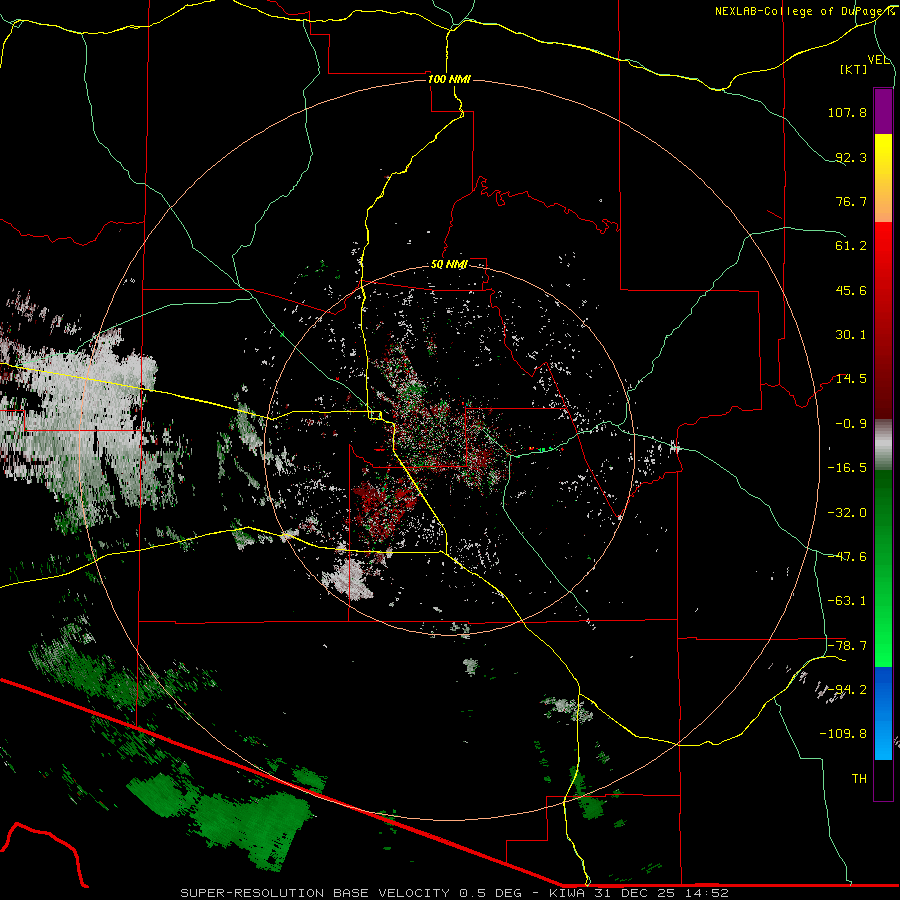The width and height of the screenshot is (900, 900).
Task: Select the -0.9 scale value
Action: coord(851,424)
